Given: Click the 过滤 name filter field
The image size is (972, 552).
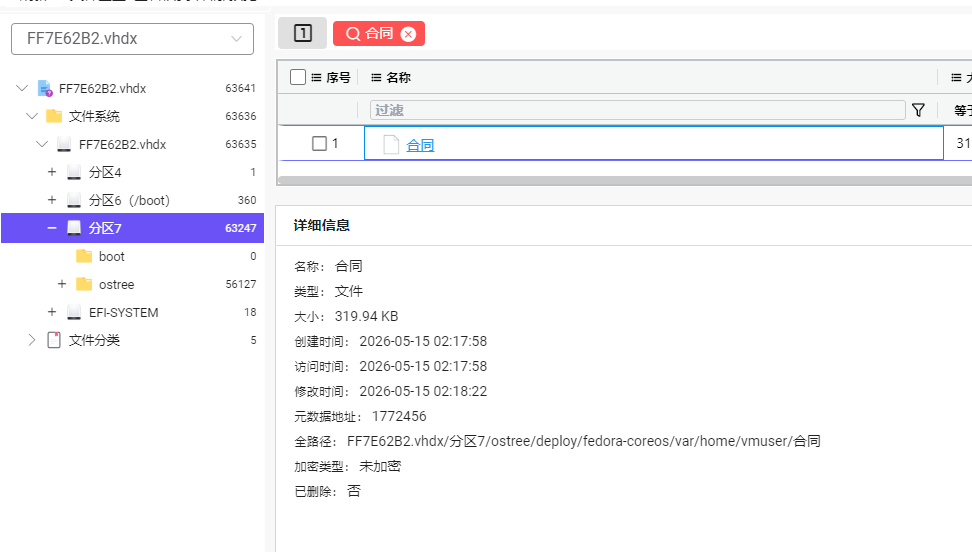Looking at the screenshot, I should tap(637, 110).
